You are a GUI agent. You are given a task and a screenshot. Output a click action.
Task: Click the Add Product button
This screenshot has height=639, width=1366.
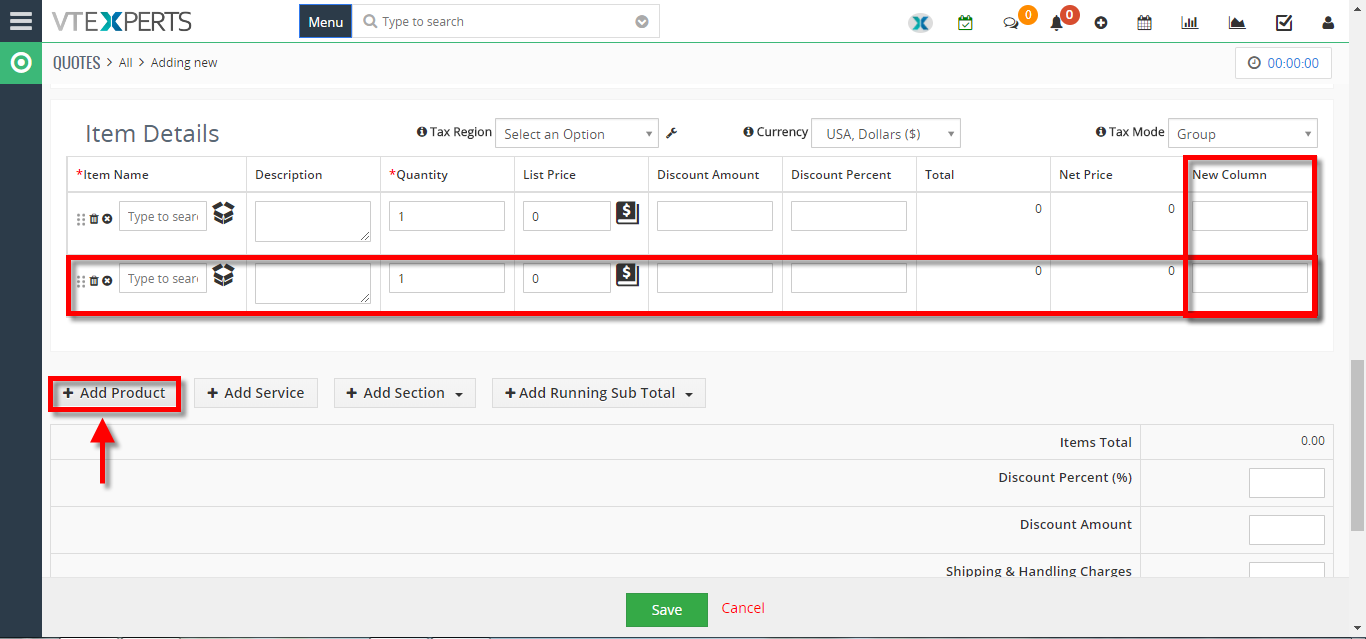[x=114, y=393]
